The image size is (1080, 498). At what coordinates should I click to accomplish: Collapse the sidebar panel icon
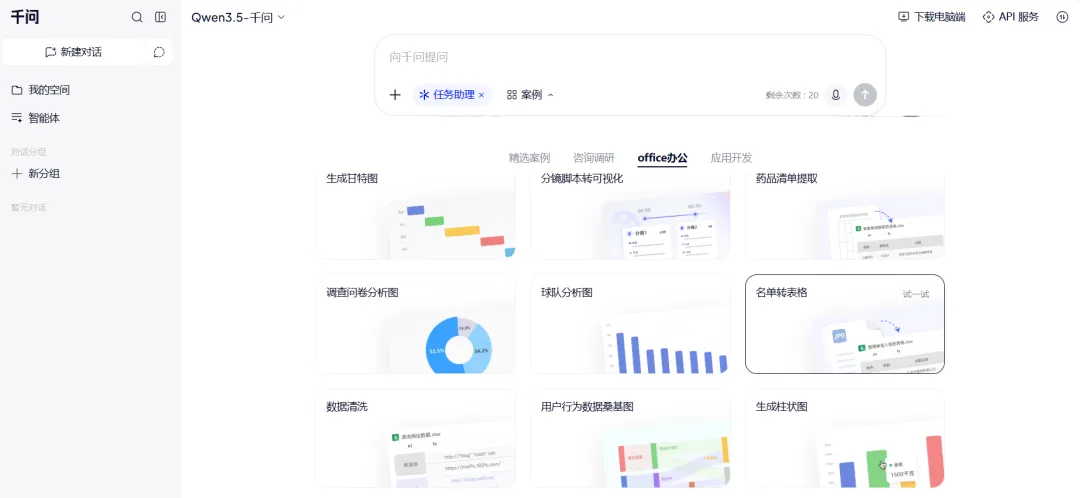coord(160,17)
